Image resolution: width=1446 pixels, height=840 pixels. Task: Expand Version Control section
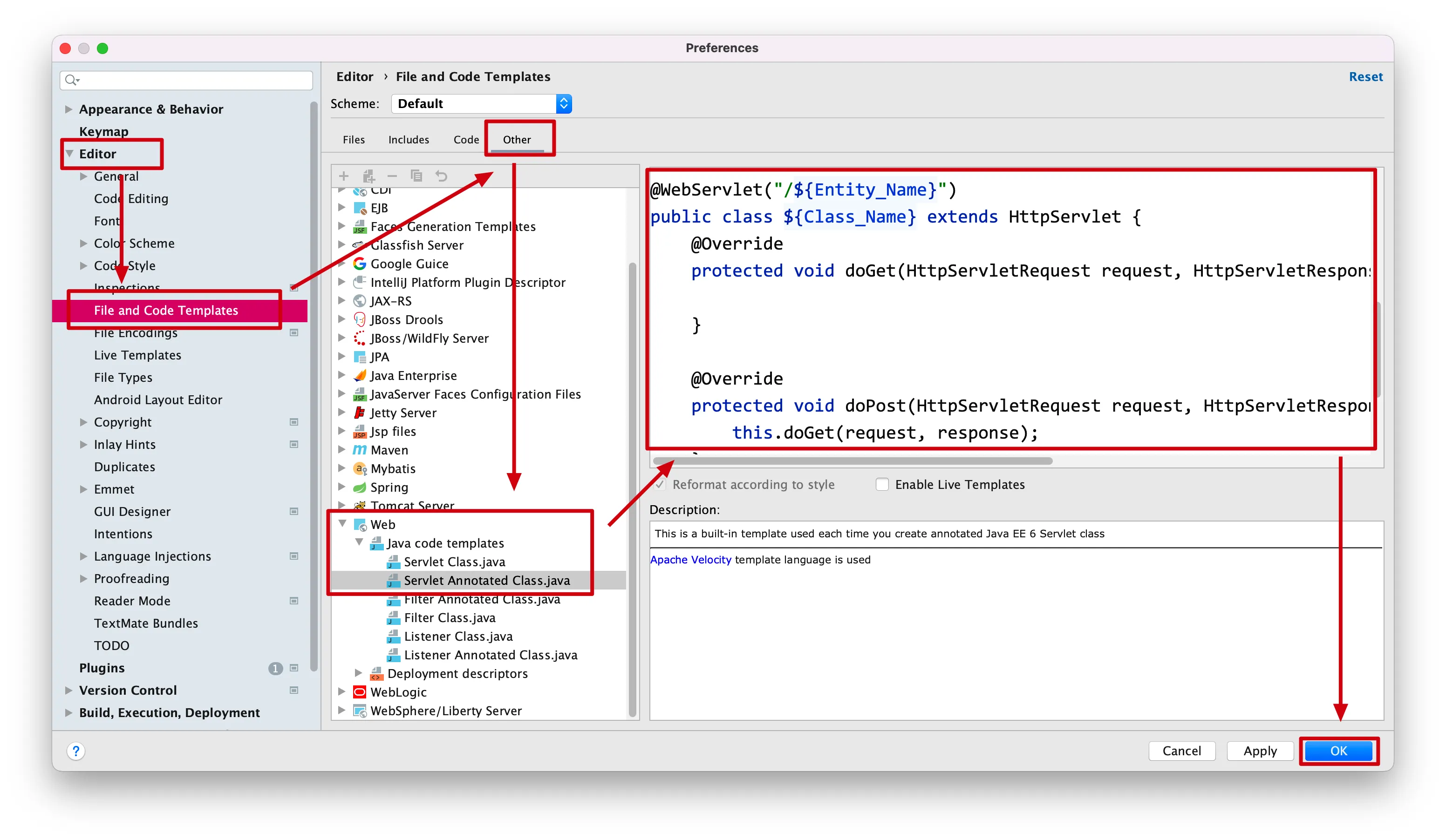click(x=69, y=691)
